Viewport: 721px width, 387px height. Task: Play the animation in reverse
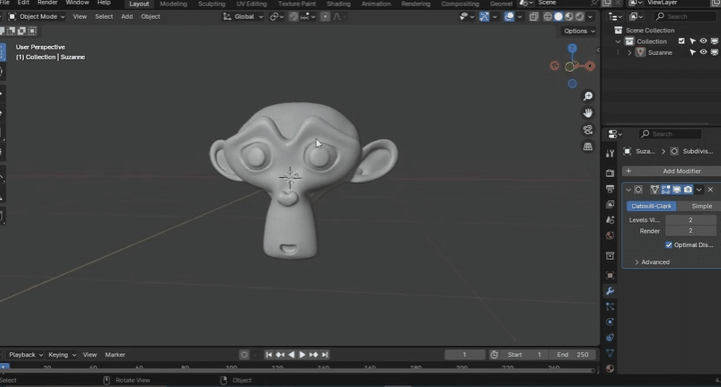(x=291, y=354)
